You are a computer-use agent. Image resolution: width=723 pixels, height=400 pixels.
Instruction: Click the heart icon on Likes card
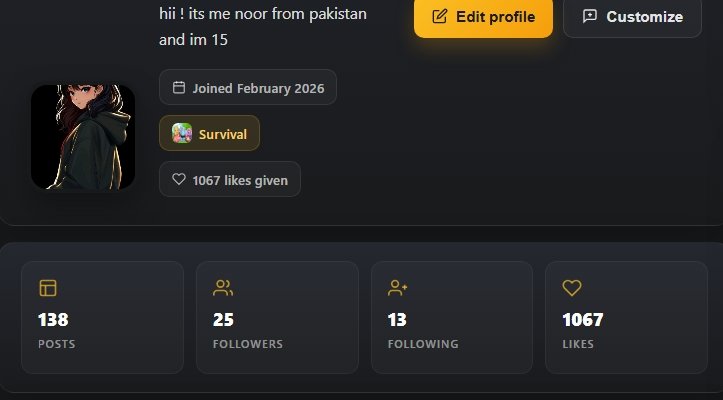[x=572, y=288]
